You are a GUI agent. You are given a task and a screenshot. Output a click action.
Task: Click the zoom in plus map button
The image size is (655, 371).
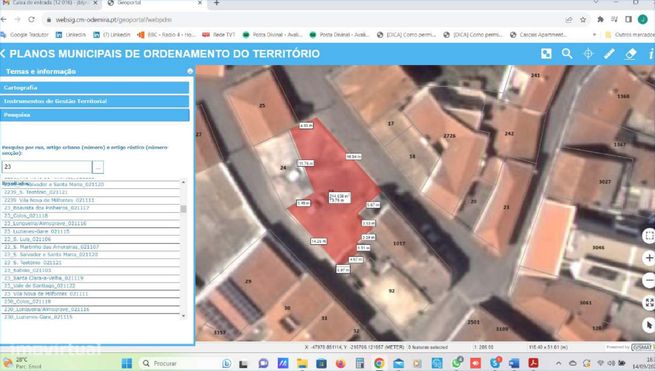click(x=649, y=258)
